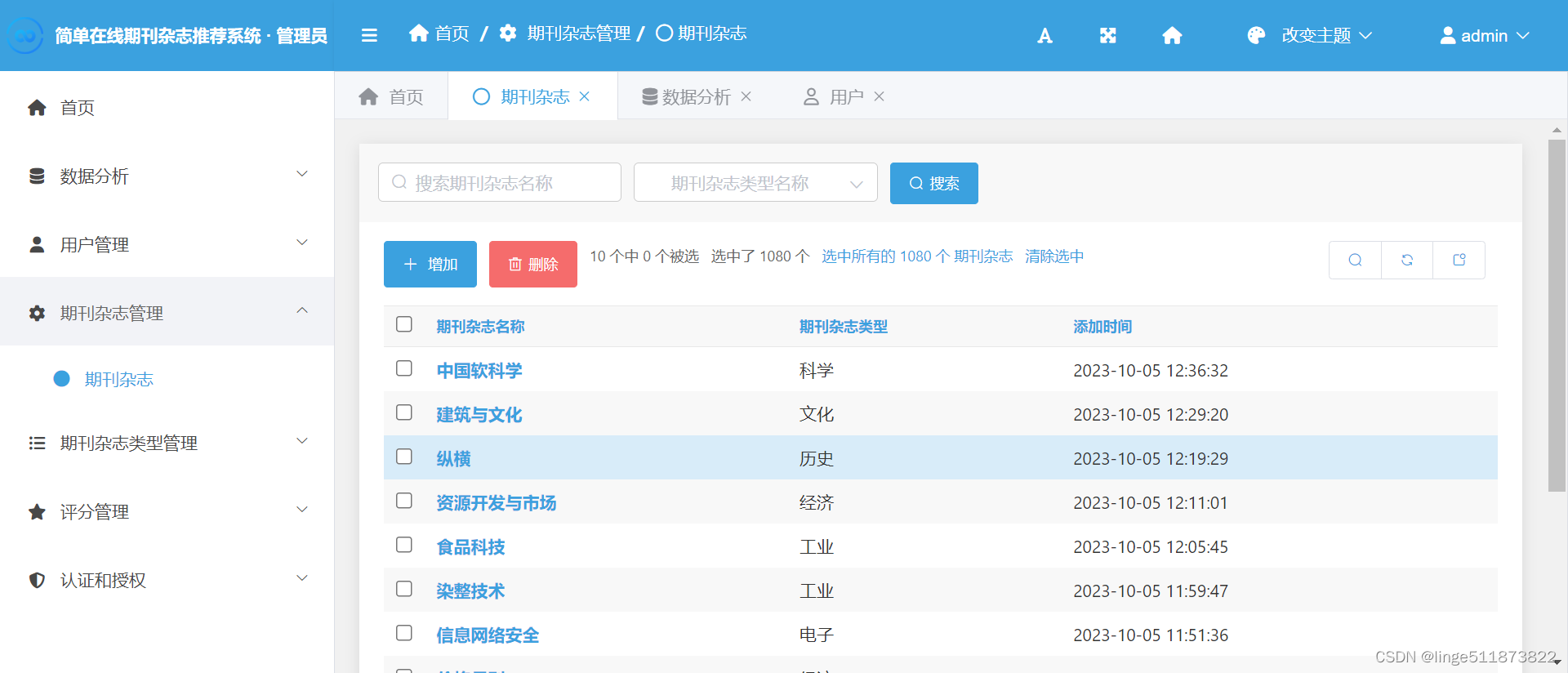Close the 期刊杂志 tab with its X

[585, 96]
